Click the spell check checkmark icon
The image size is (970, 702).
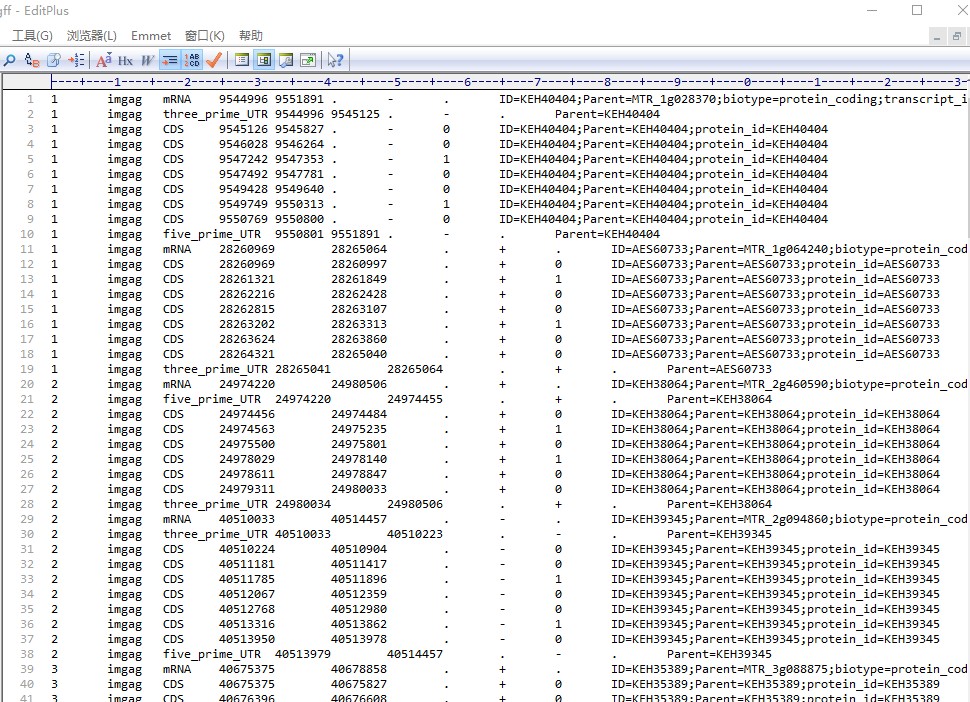[214, 60]
